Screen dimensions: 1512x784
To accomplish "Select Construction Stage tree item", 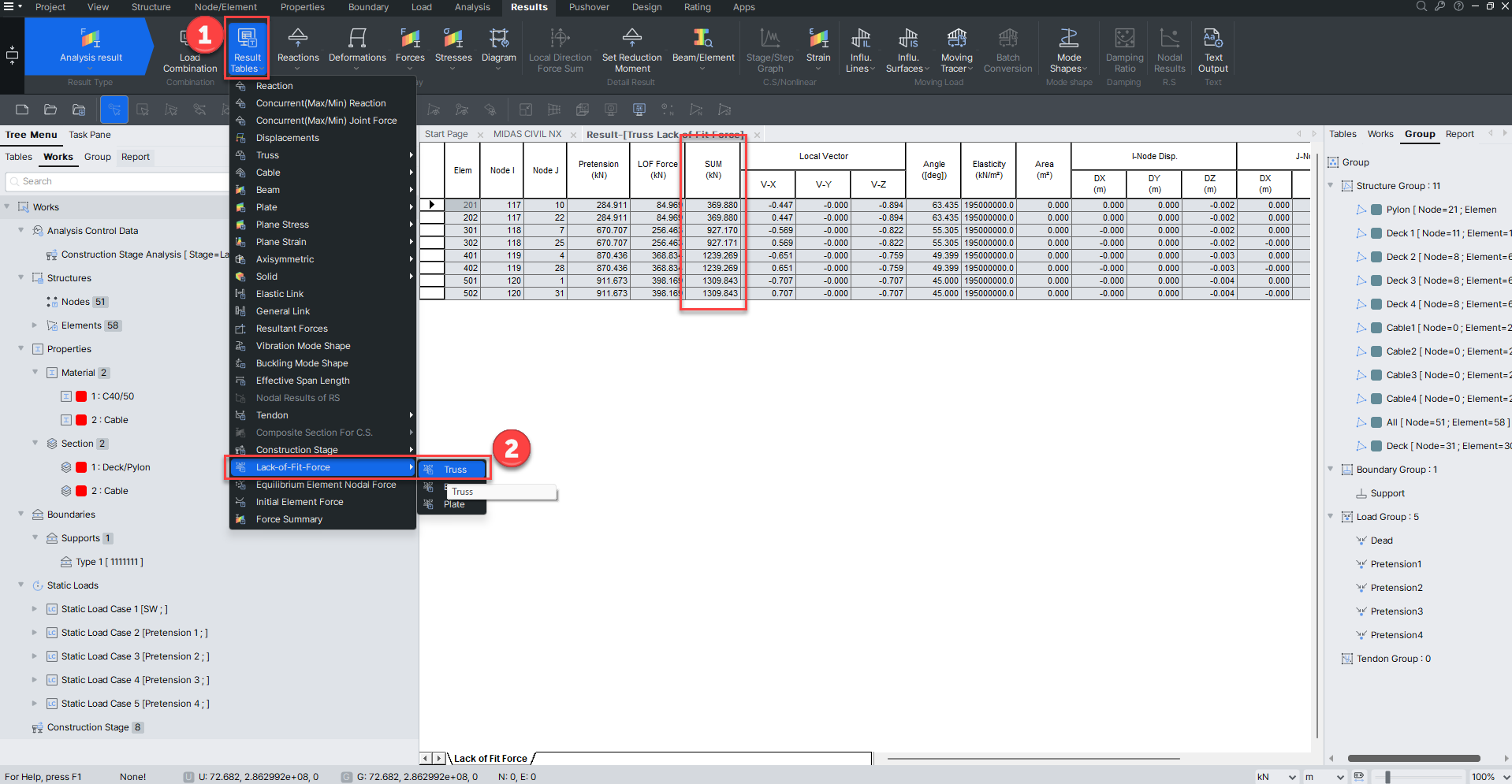I will coord(88,727).
